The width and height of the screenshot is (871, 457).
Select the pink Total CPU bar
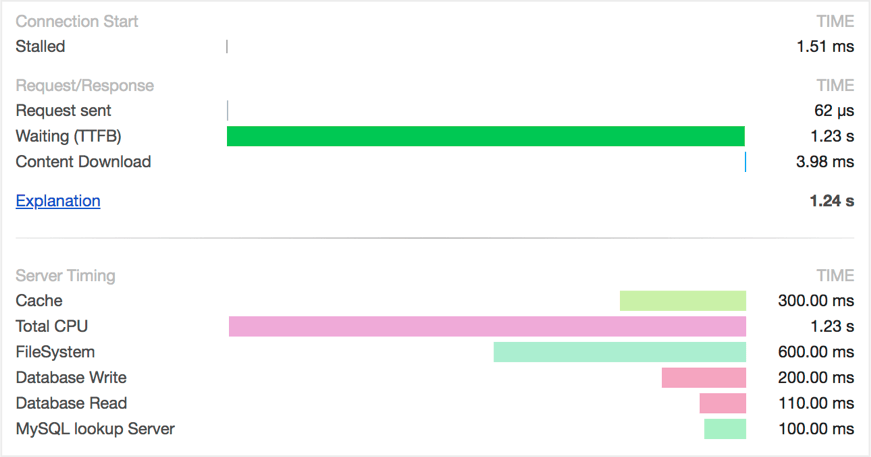click(487, 326)
